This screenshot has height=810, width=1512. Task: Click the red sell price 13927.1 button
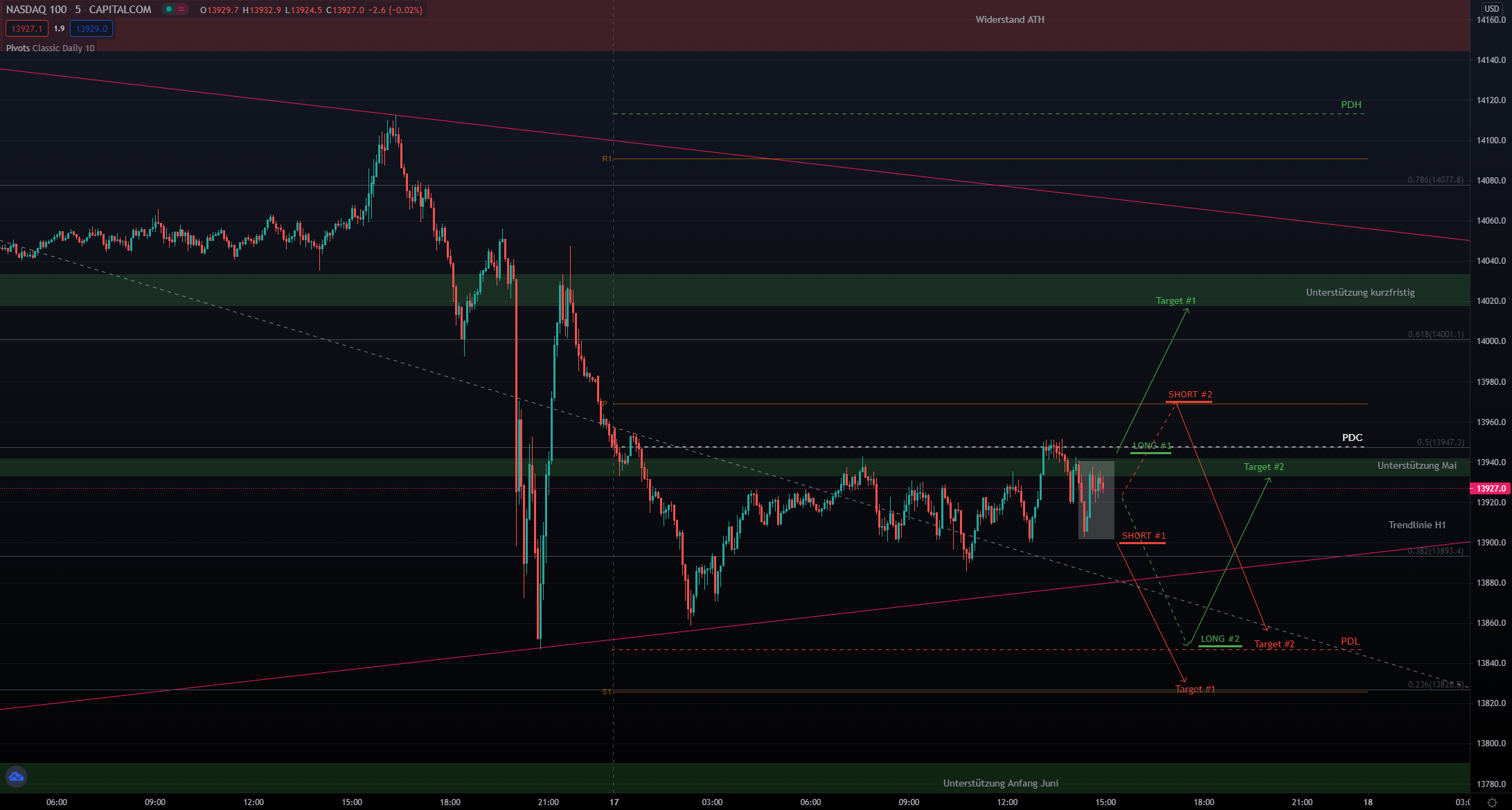point(27,29)
